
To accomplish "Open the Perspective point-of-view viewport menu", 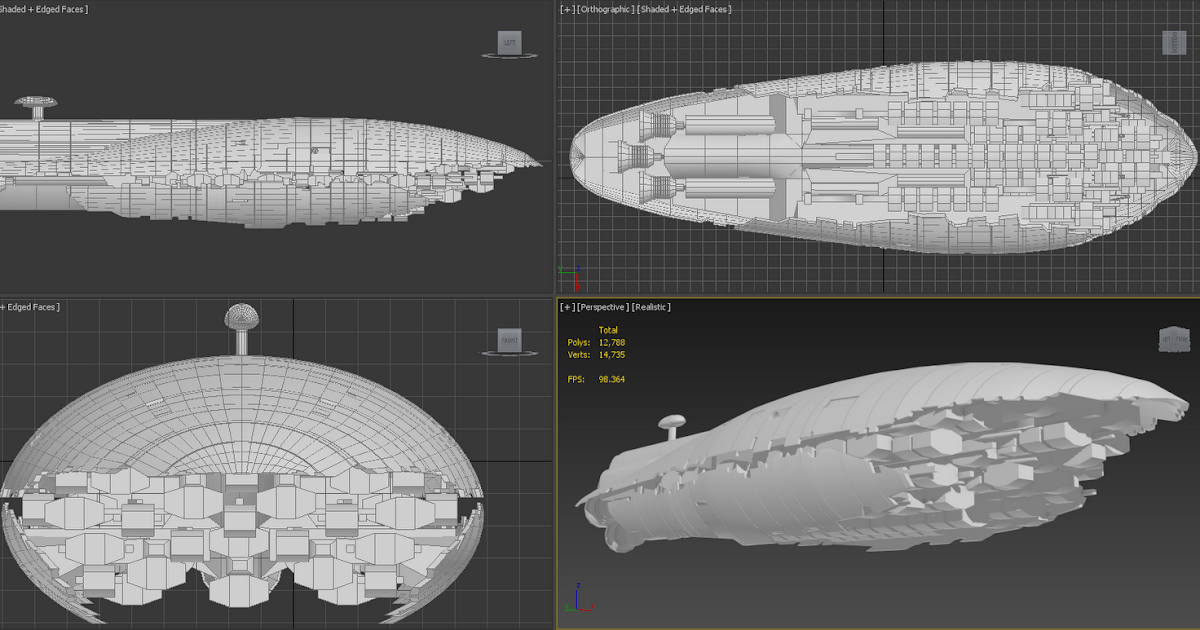I will pos(603,307).
